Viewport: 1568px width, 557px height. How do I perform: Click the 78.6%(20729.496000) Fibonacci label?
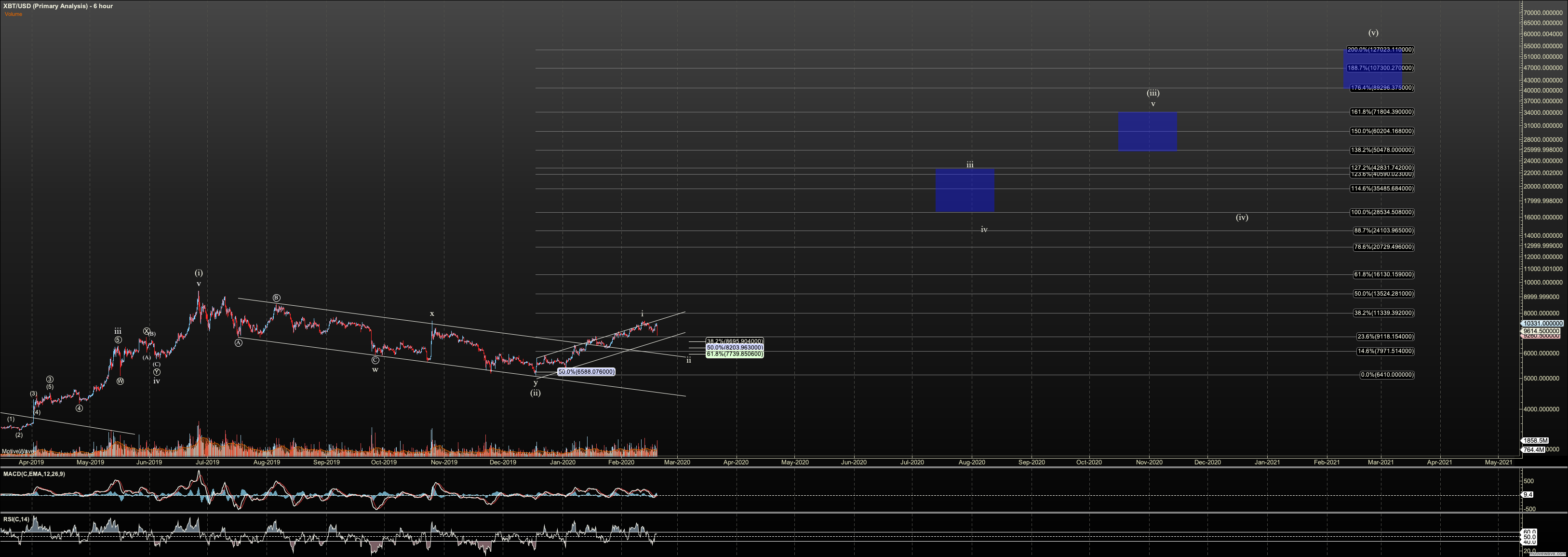(1383, 247)
